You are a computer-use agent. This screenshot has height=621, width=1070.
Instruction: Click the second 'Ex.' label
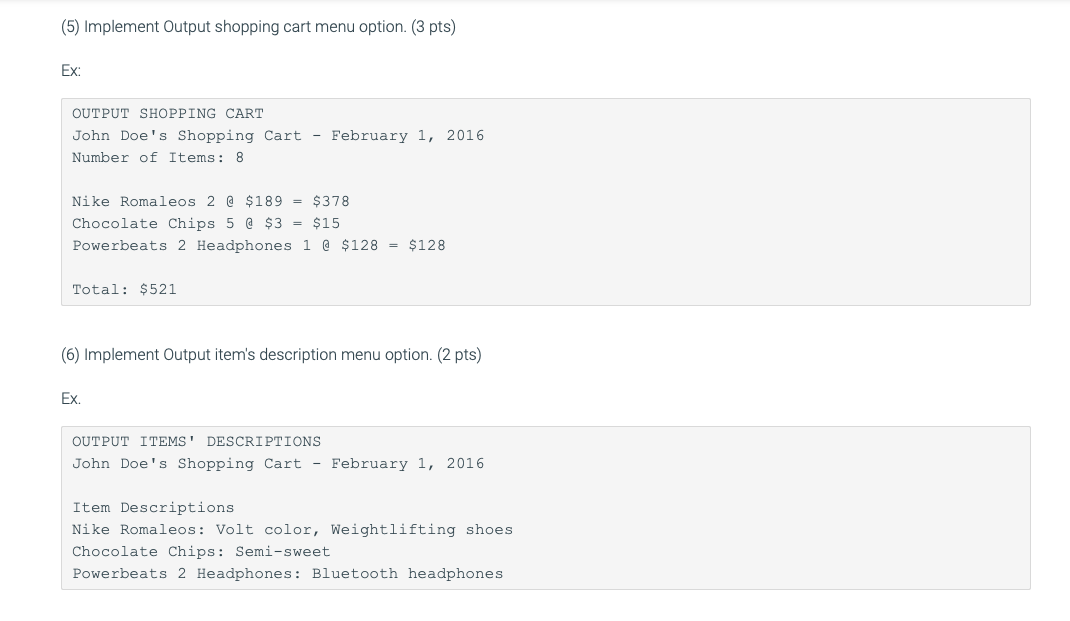(71, 399)
